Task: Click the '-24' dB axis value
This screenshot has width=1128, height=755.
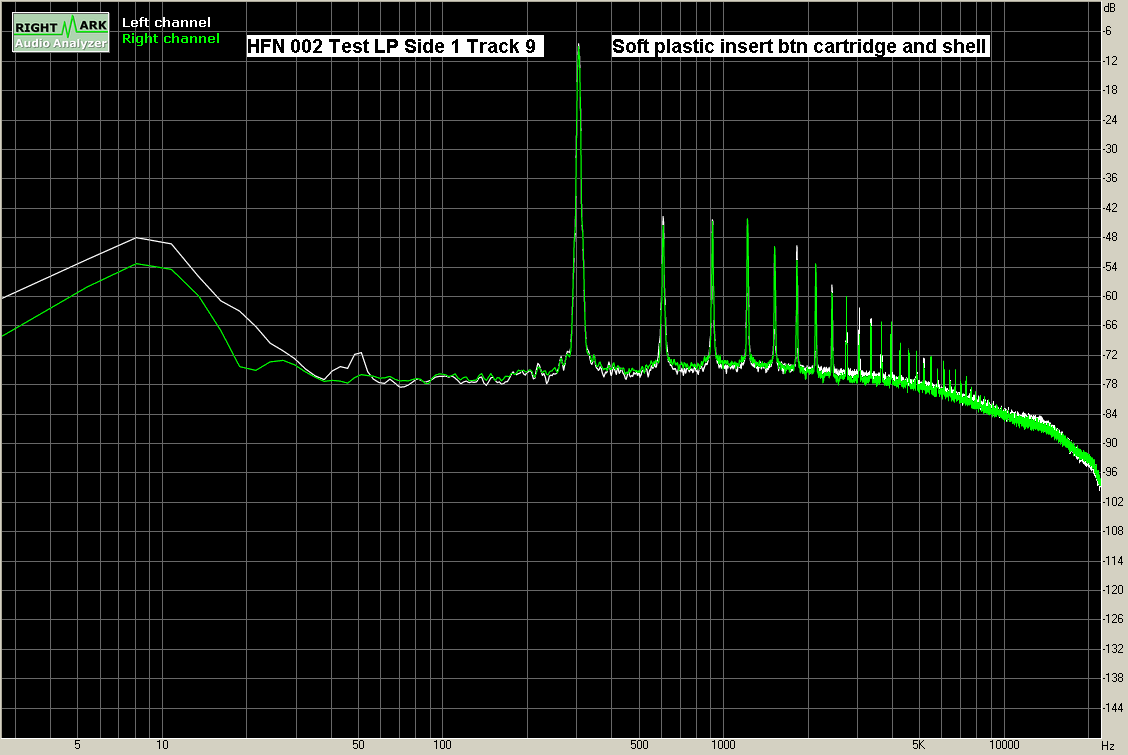Action: pyautogui.click(x=1110, y=119)
